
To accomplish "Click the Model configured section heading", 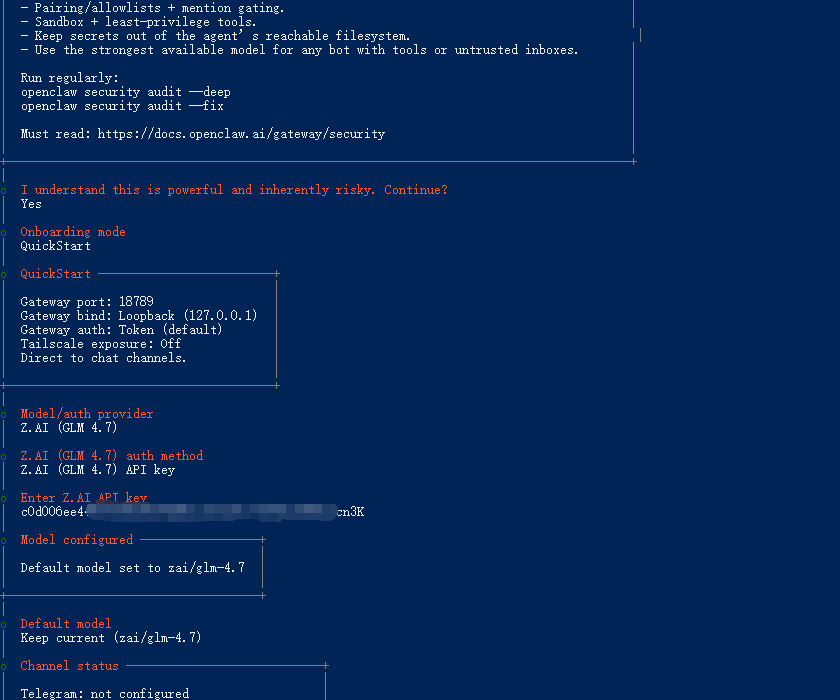I will coord(77,540).
